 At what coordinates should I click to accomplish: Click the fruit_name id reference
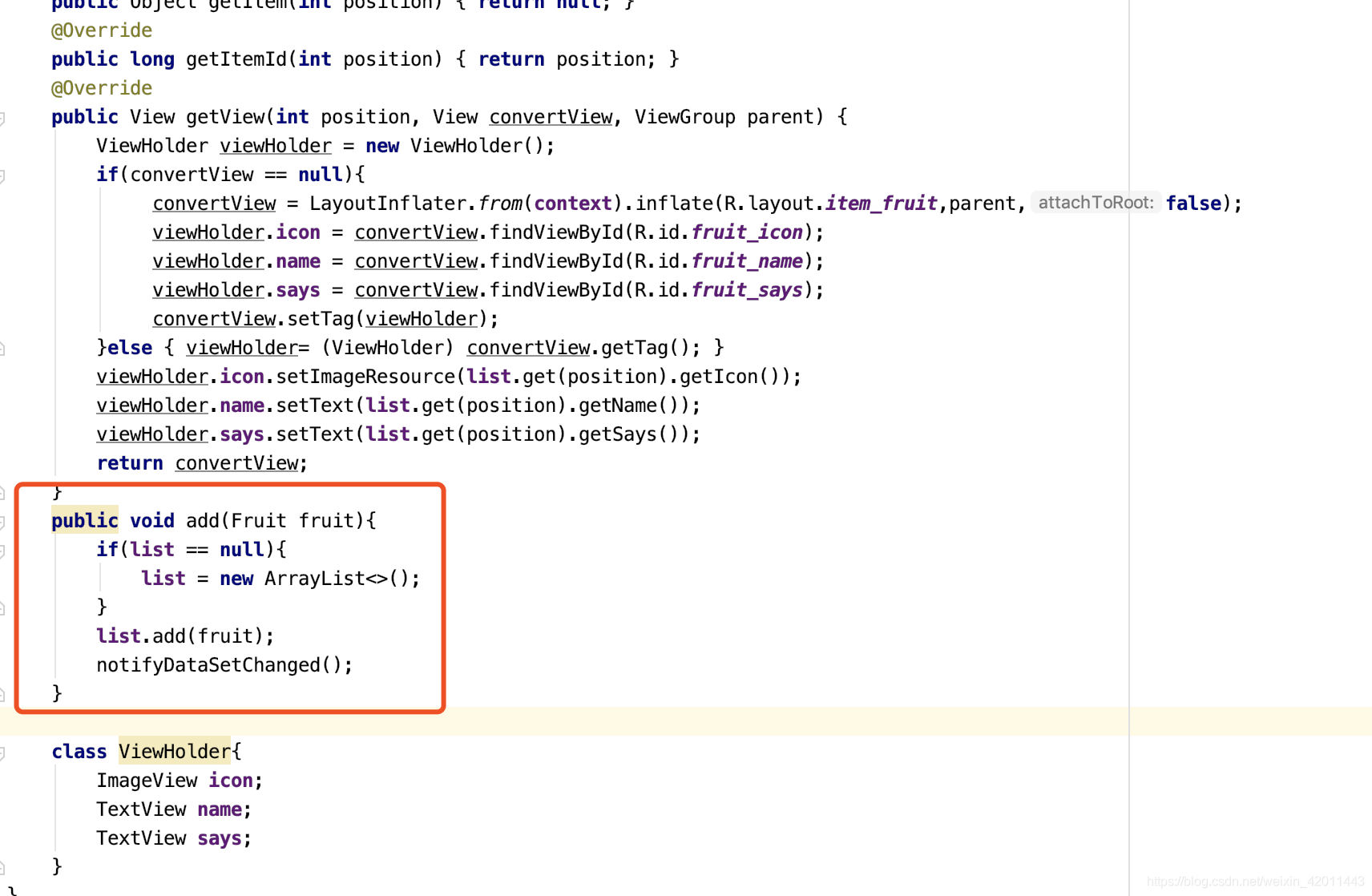pyautogui.click(x=747, y=261)
